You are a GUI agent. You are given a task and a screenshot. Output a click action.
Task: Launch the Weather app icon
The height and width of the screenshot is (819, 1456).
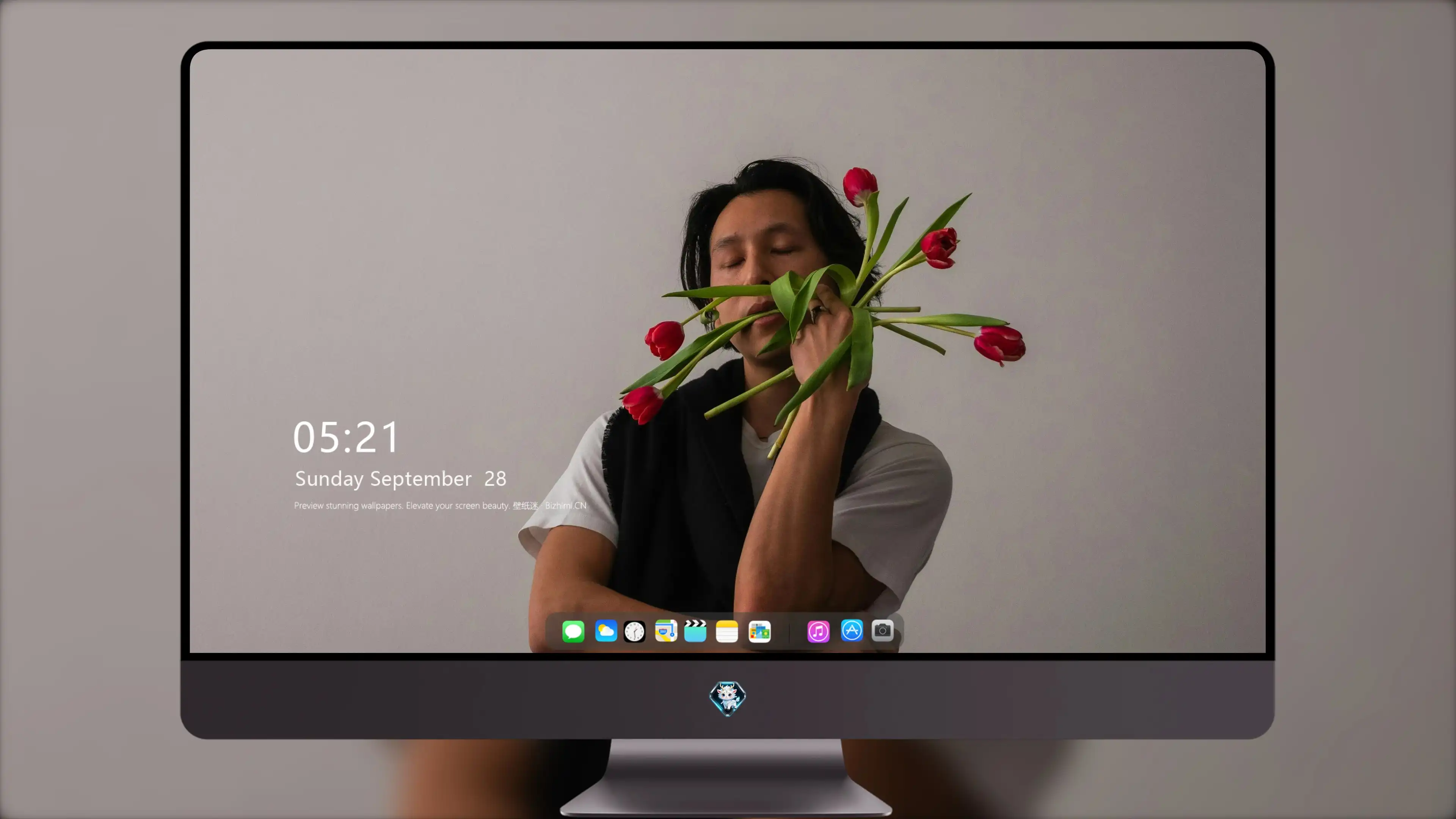(x=606, y=631)
